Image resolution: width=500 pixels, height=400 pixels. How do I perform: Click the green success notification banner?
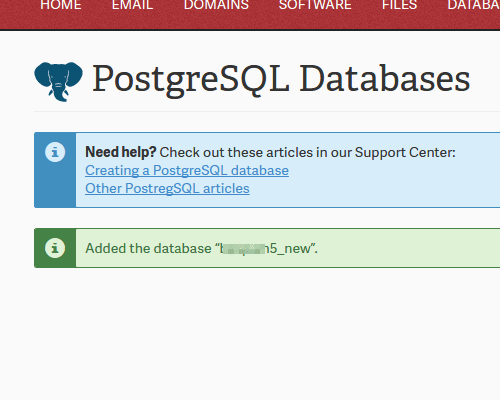pos(267,248)
